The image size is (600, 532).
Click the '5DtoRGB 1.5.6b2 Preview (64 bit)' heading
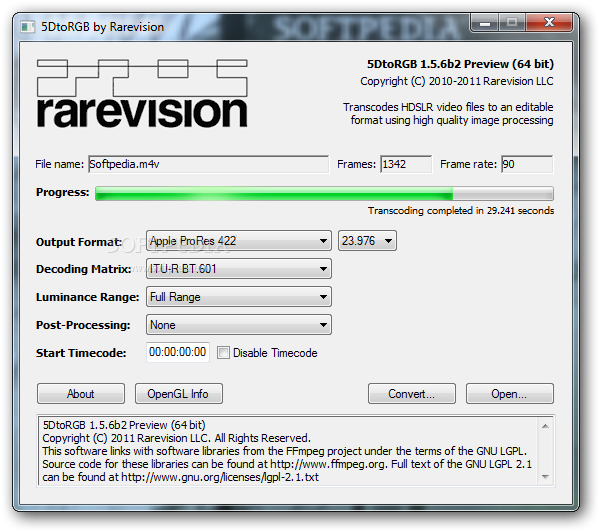[460, 64]
